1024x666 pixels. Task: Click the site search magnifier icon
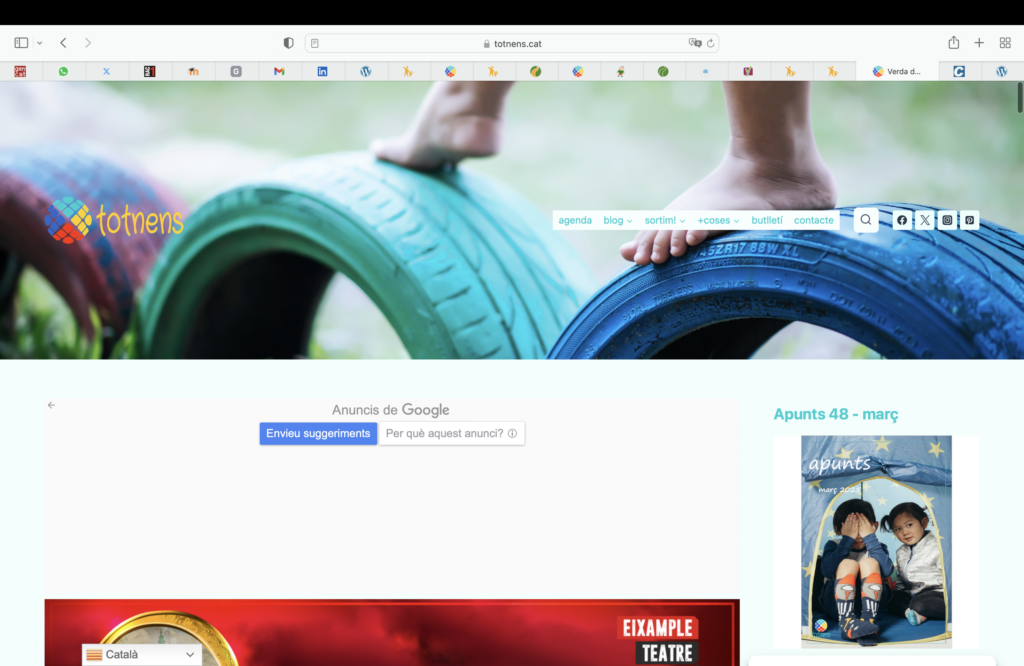tap(866, 220)
